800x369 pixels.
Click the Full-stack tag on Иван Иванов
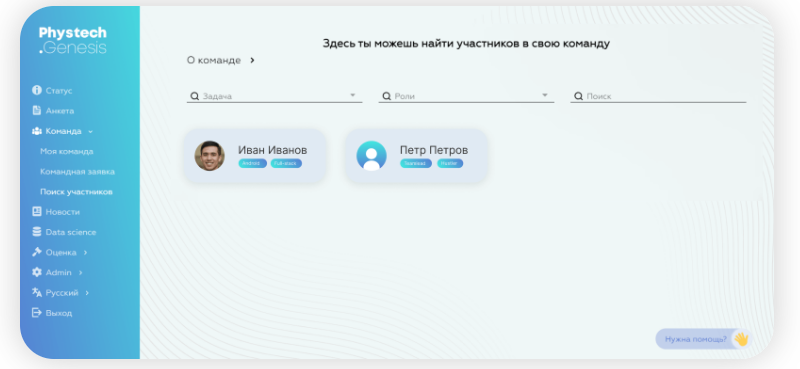286,163
